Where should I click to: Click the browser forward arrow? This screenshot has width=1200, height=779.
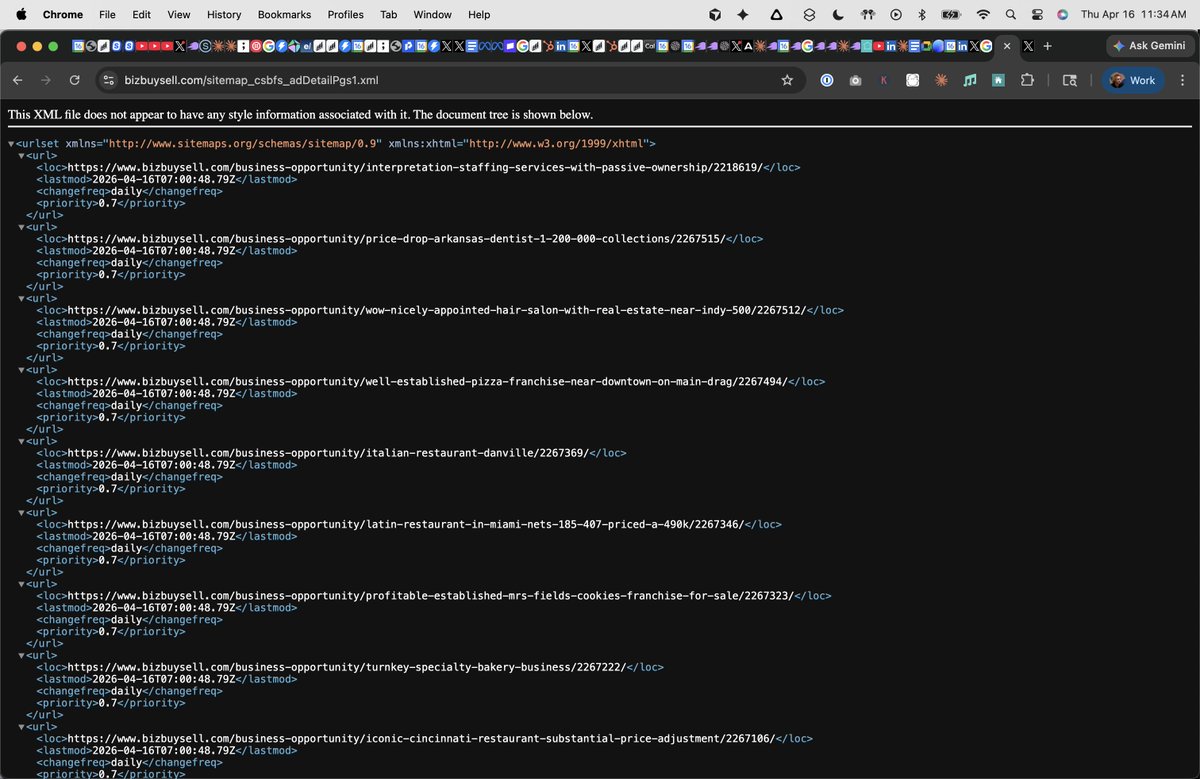(46, 80)
